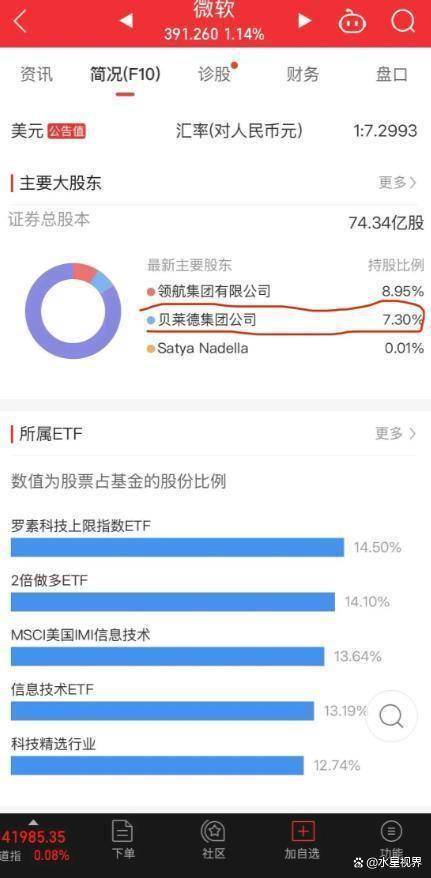
Task: Tap the floating magnifier search button
Action: coord(391,716)
